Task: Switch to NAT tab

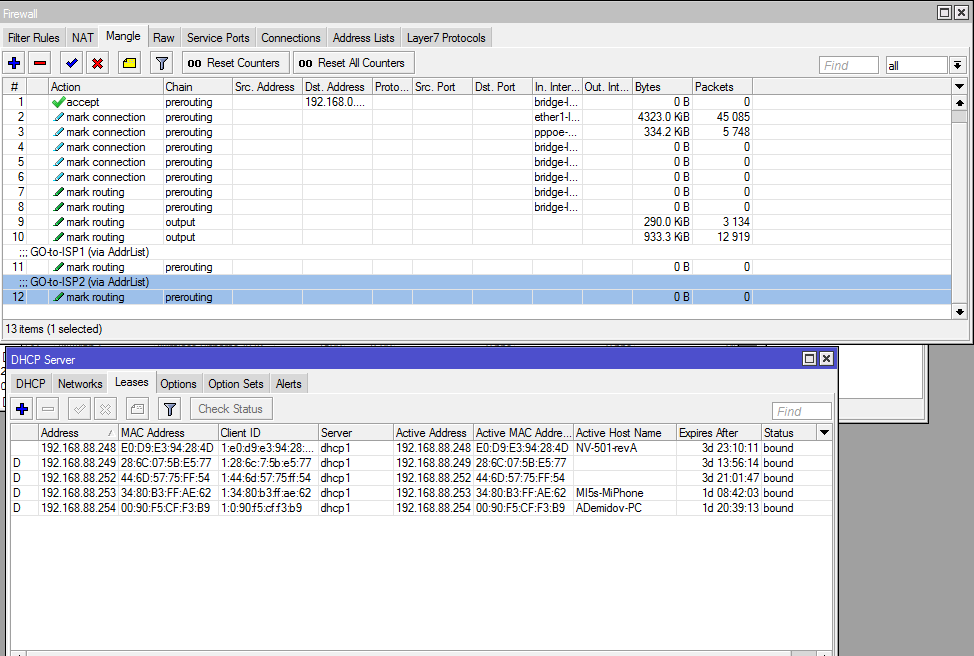Action: [x=83, y=38]
